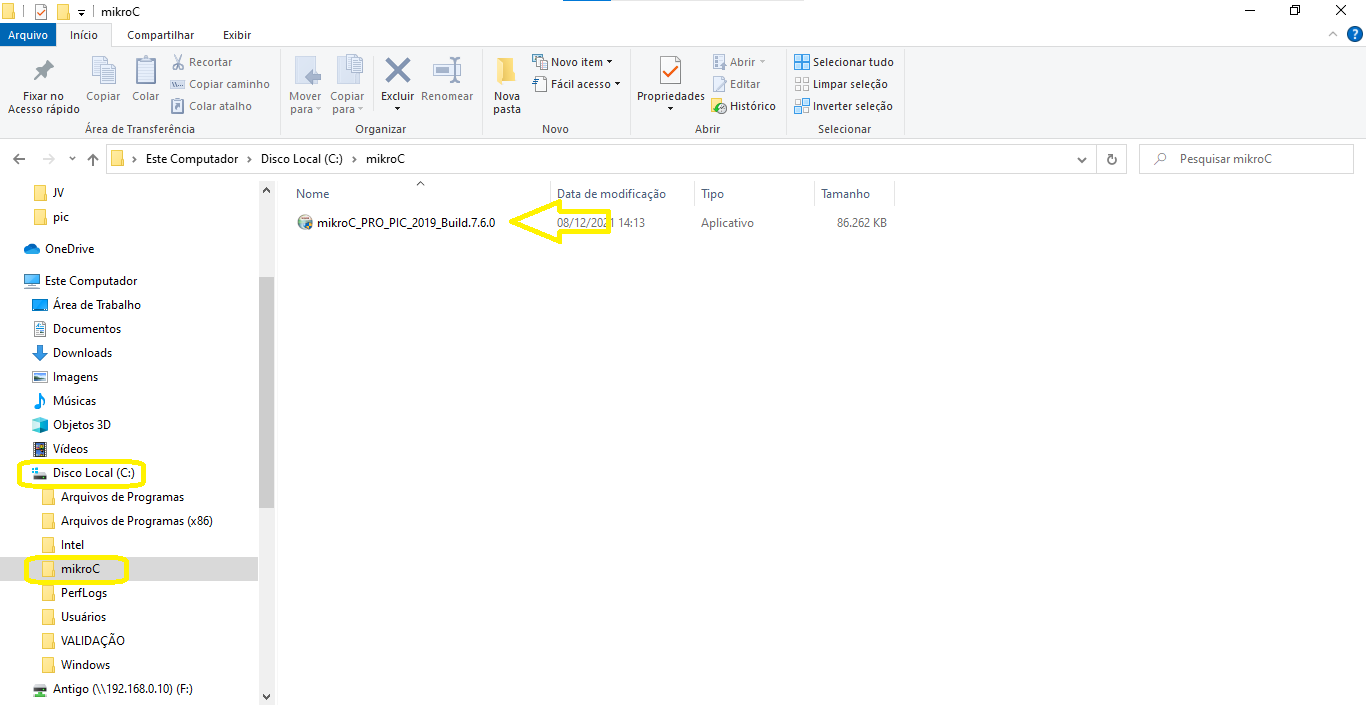Switch to the Compartilhar ribbon tab
The image size is (1366, 705).
point(160,35)
